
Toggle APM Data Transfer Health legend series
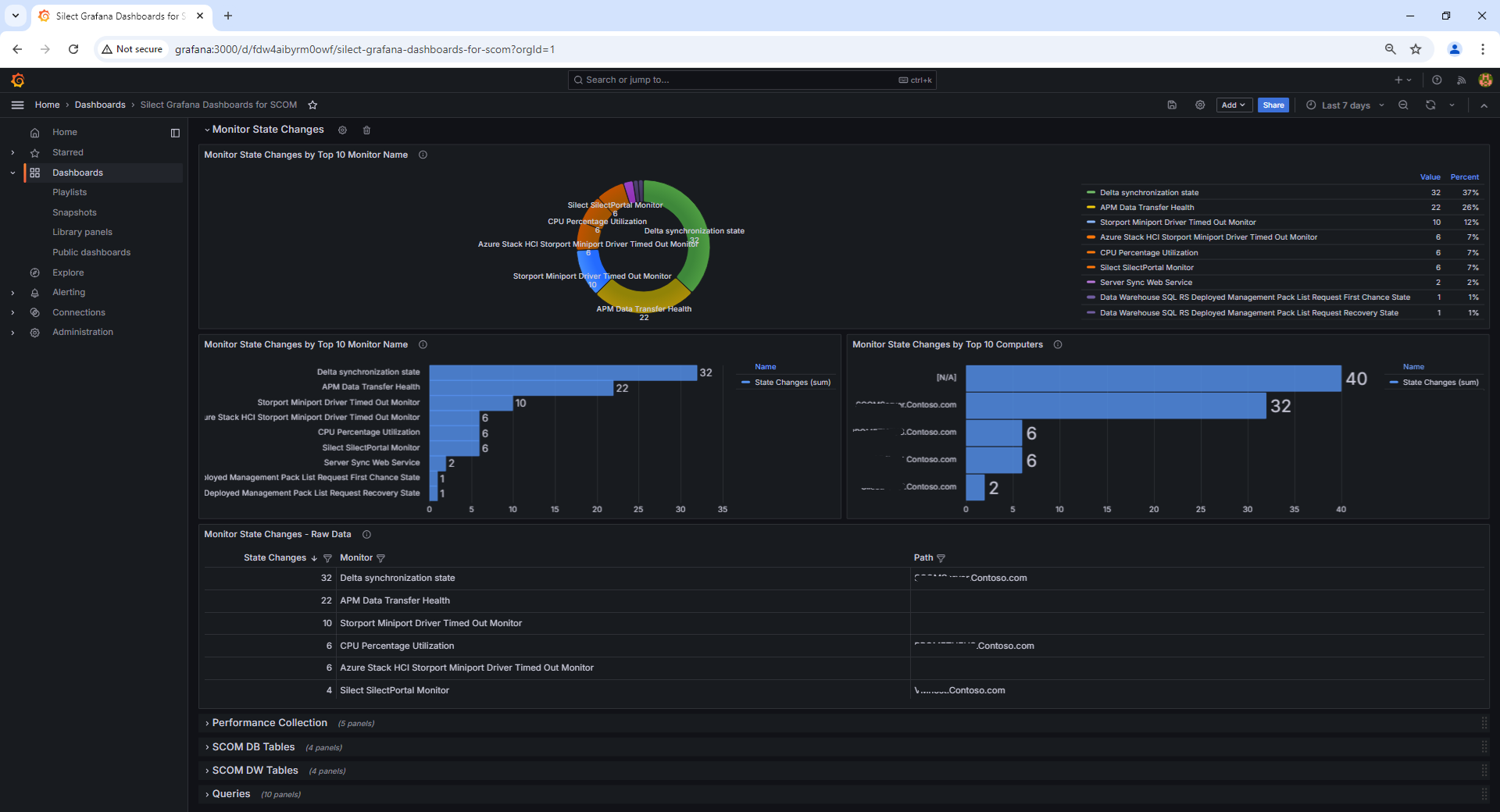(x=1146, y=208)
